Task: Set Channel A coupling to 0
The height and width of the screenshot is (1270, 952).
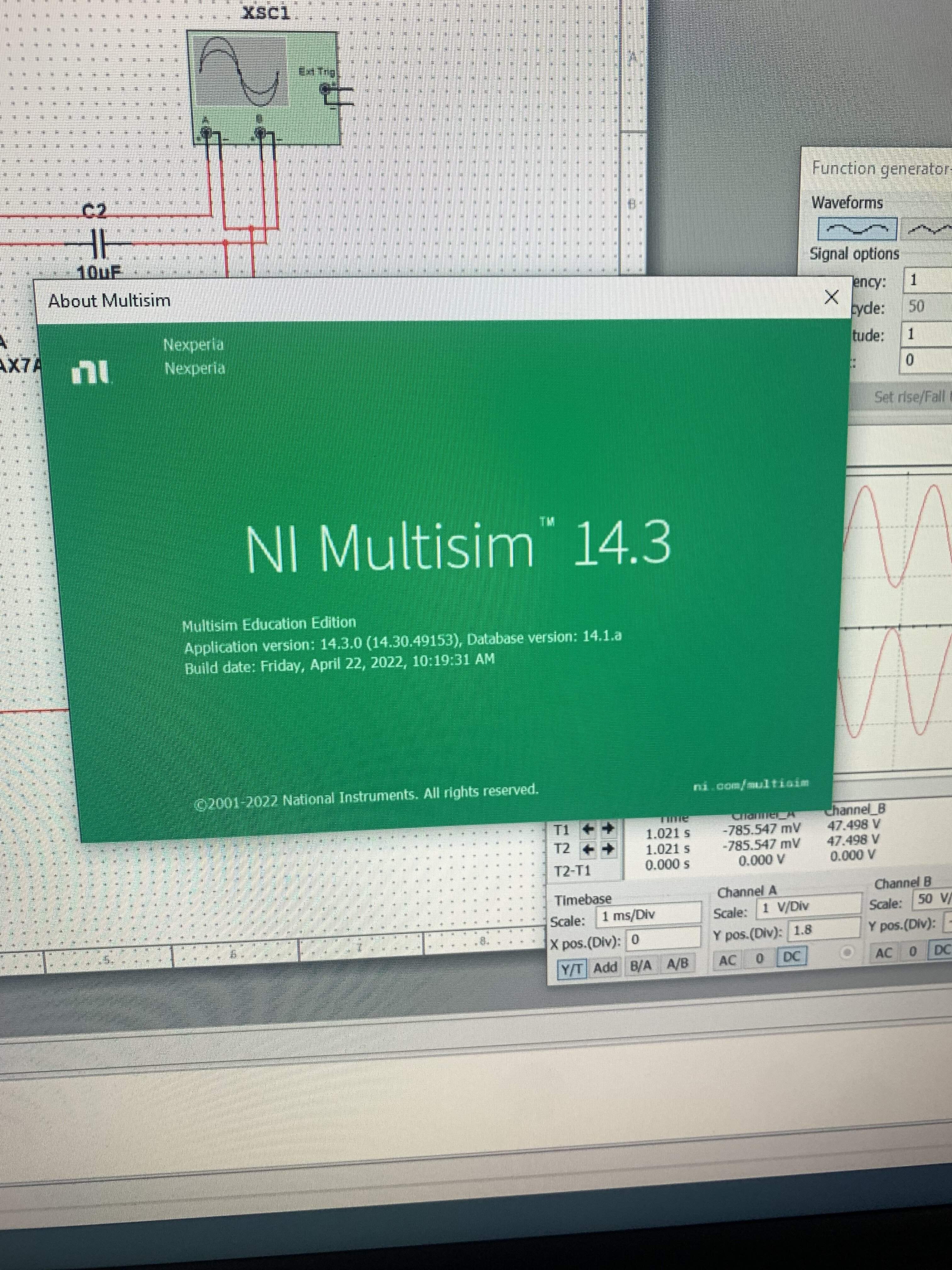Action: click(x=759, y=959)
